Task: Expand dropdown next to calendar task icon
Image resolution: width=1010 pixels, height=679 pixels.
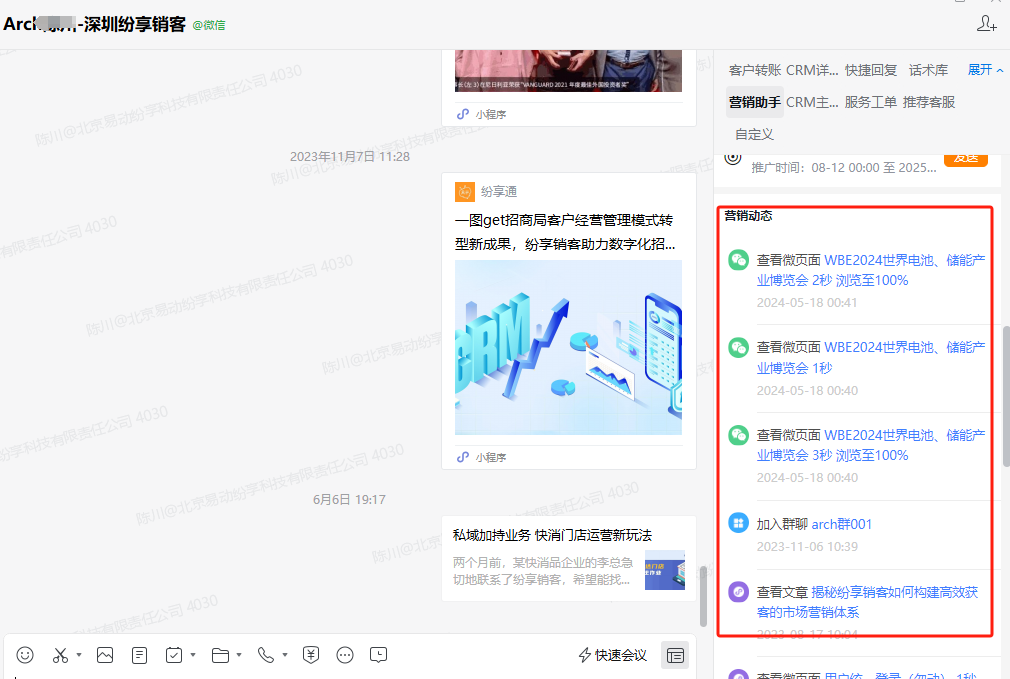Action: (193, 655)
